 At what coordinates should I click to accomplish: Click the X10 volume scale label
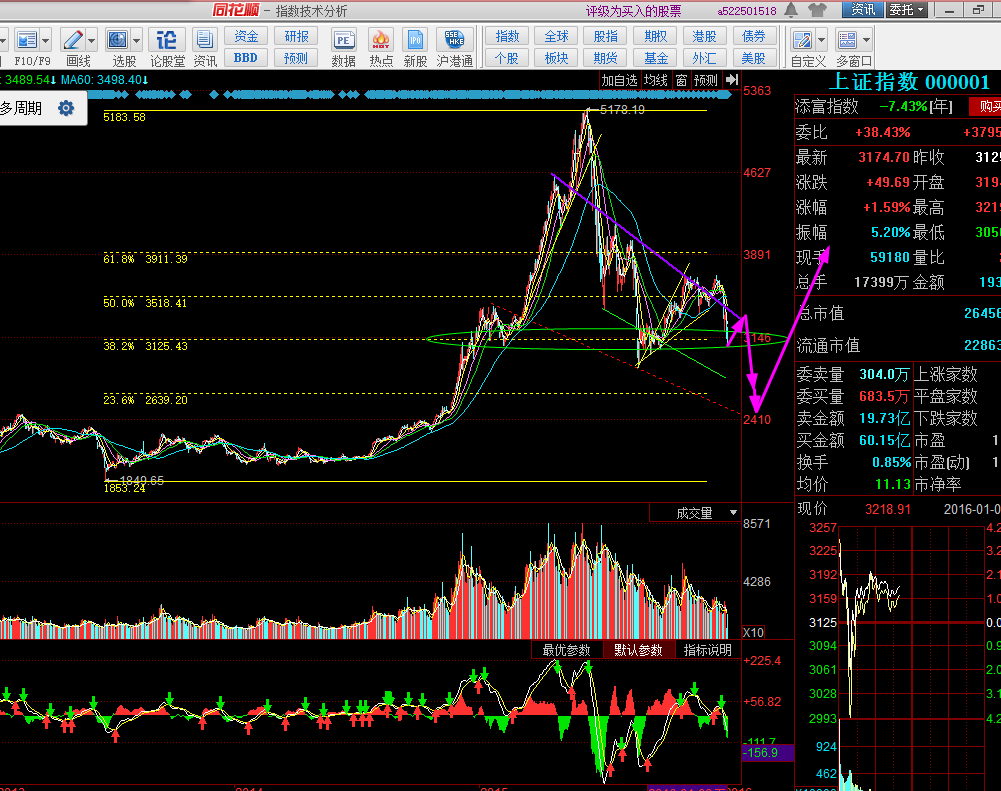[754, 633]
